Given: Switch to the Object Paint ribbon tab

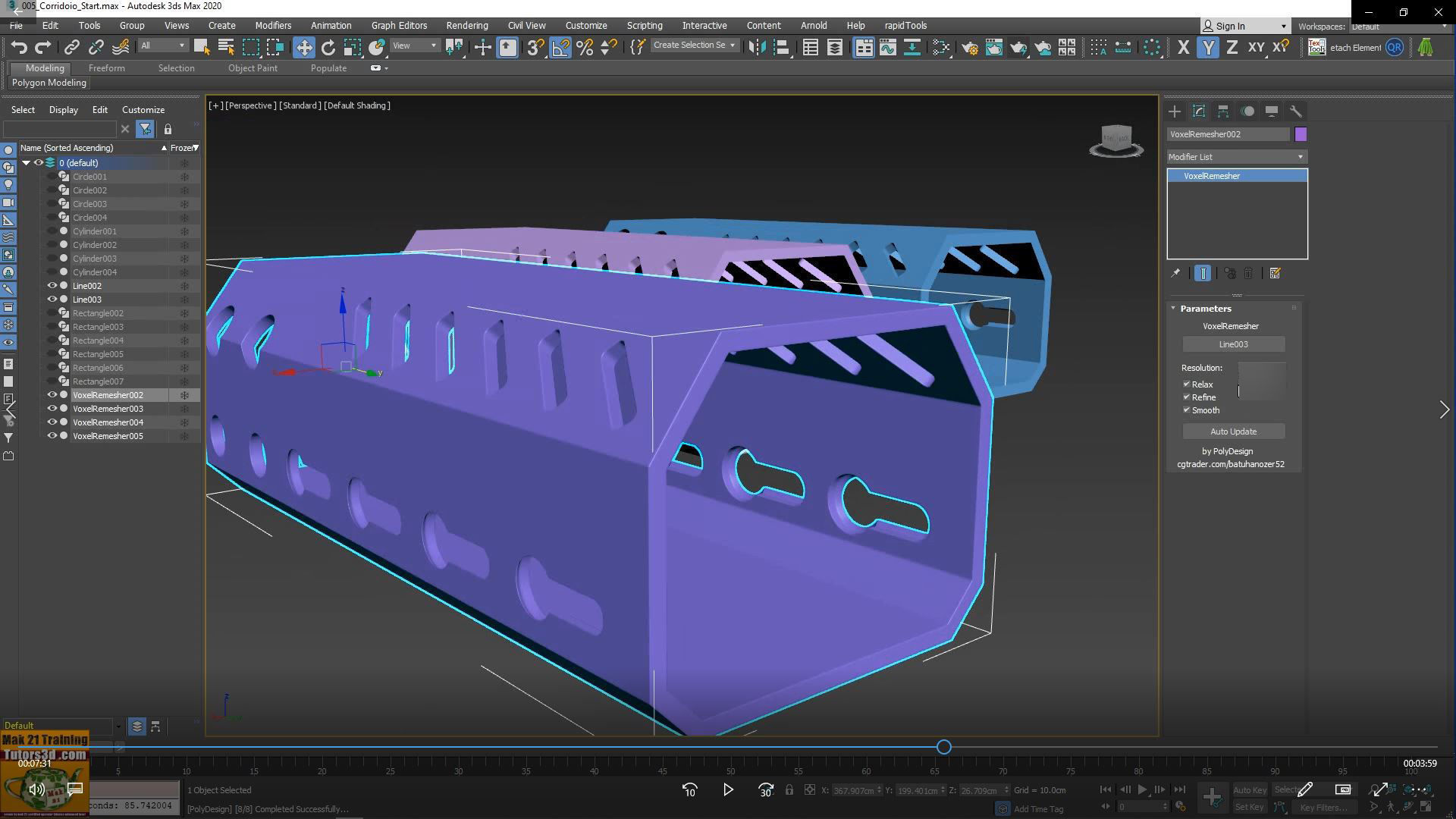Looking at the screenshot, I should (253, 67).
